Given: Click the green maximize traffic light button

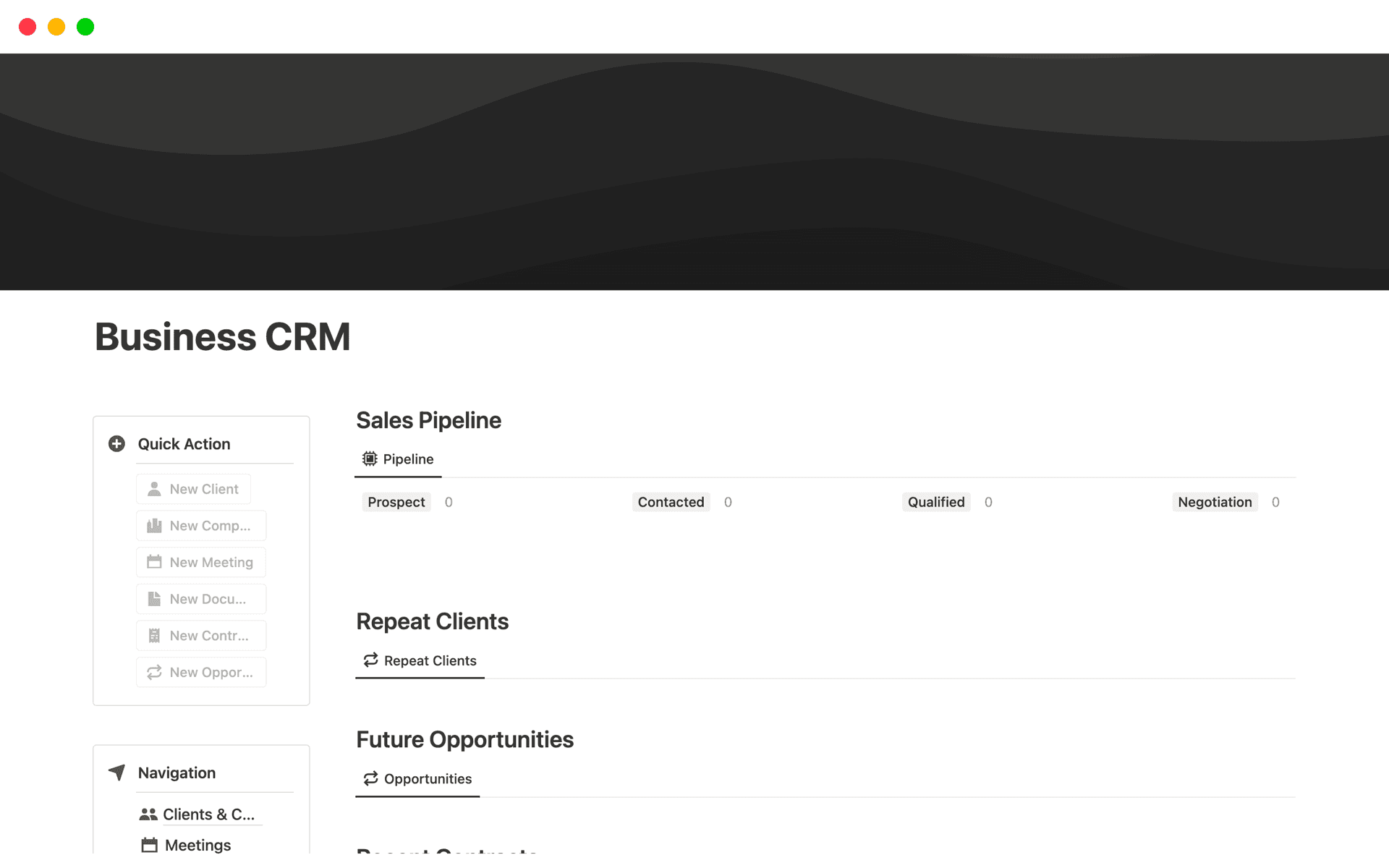Looking at the screenshot, I should pyautogui.click(x=85, y=27).
